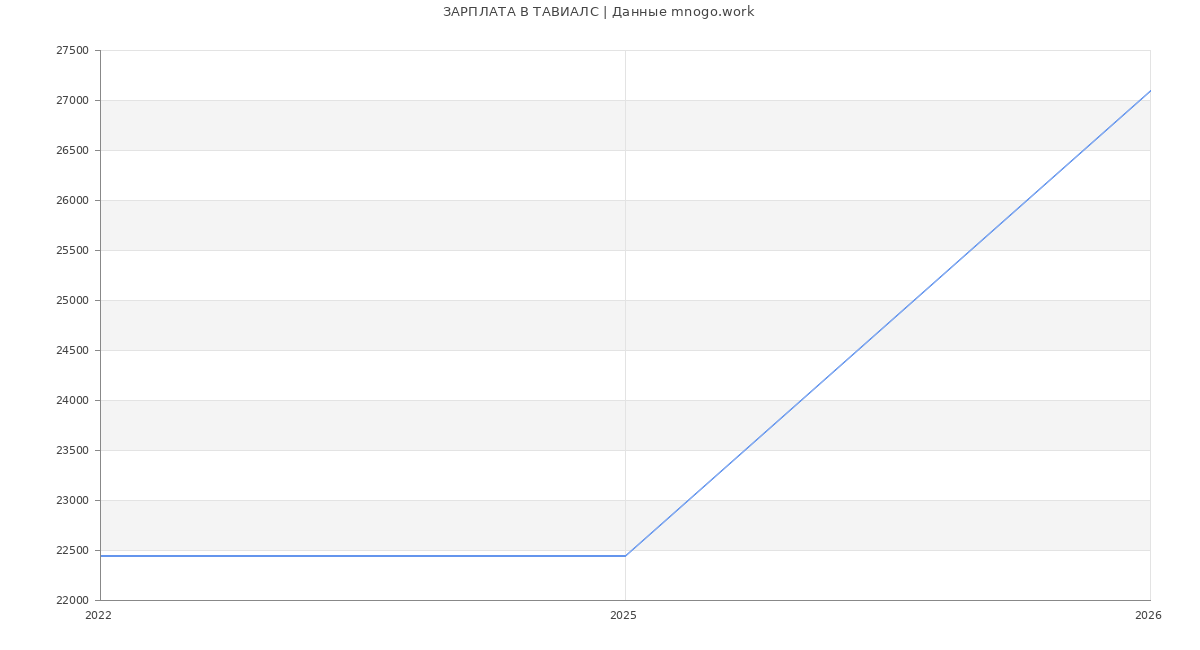Click the 26500 y-axis label

pyautogui.click(x=72, y=151)
